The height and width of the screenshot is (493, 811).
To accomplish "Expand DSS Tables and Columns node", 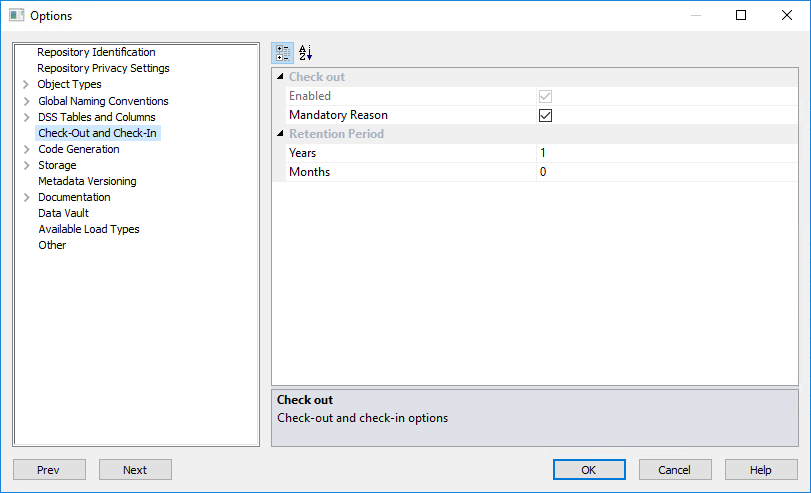I will click(26, 117).
